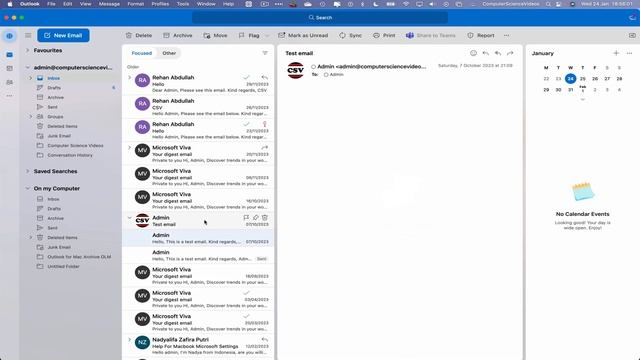The image size is (640, 360).
Task: Toggle the My Day pane icon
Action: pyautogui.click(x=632, y=36)
